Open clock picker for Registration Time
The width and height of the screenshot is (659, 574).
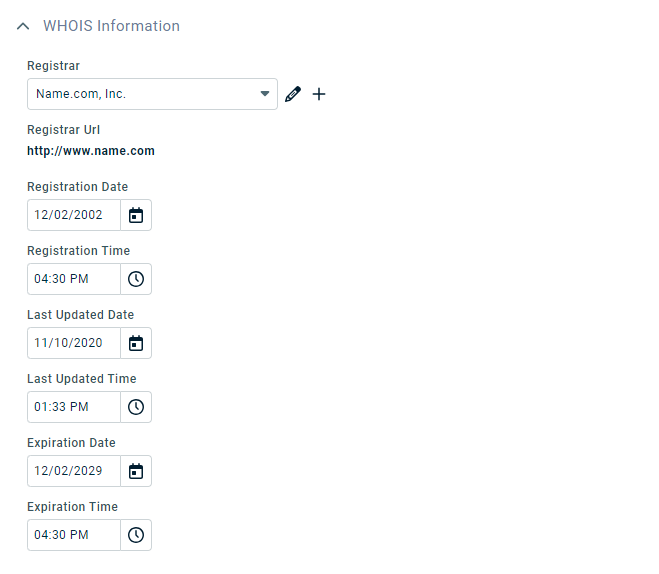pyautogui.click(x=136, y=279)
